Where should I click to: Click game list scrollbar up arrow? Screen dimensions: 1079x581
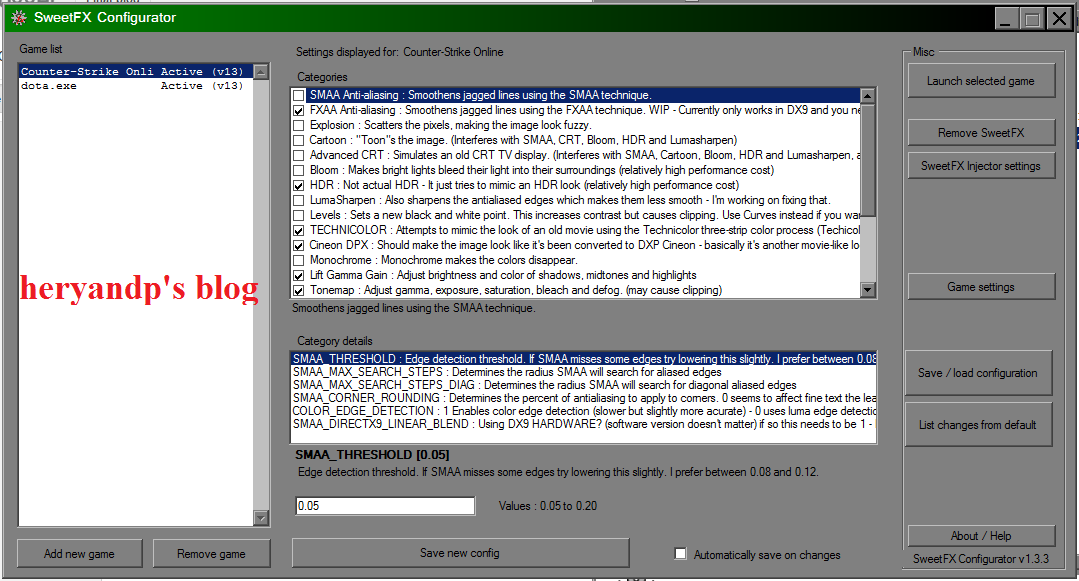coord(261,72)
